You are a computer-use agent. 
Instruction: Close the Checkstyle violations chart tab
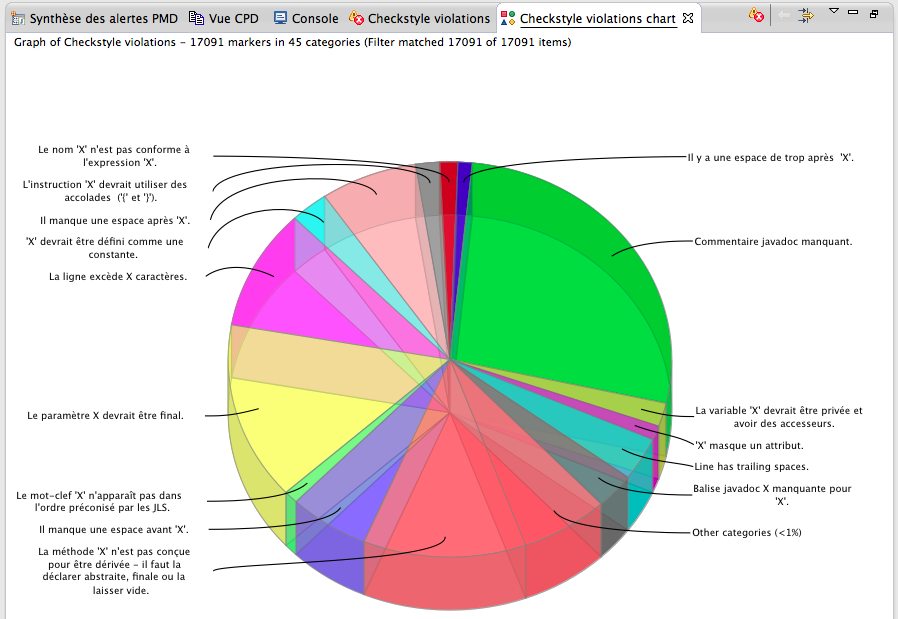pos(688,18)
